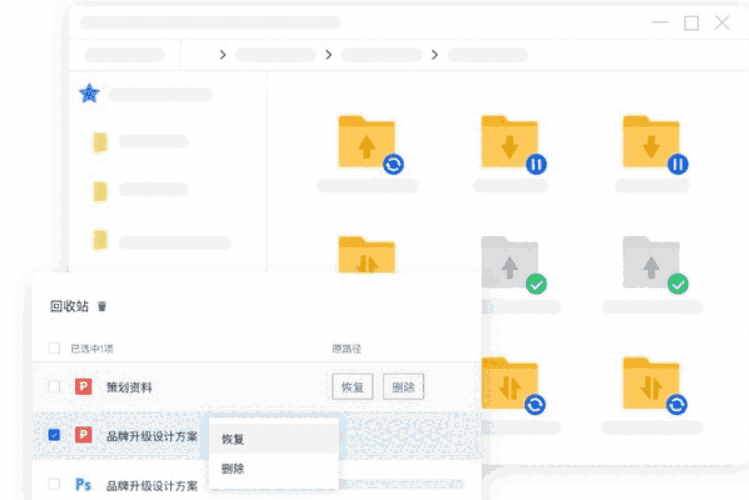This screenshot has height=500, width=749.
Task: Select the third folder in the sidebar tree
Action: pos(100,240)
